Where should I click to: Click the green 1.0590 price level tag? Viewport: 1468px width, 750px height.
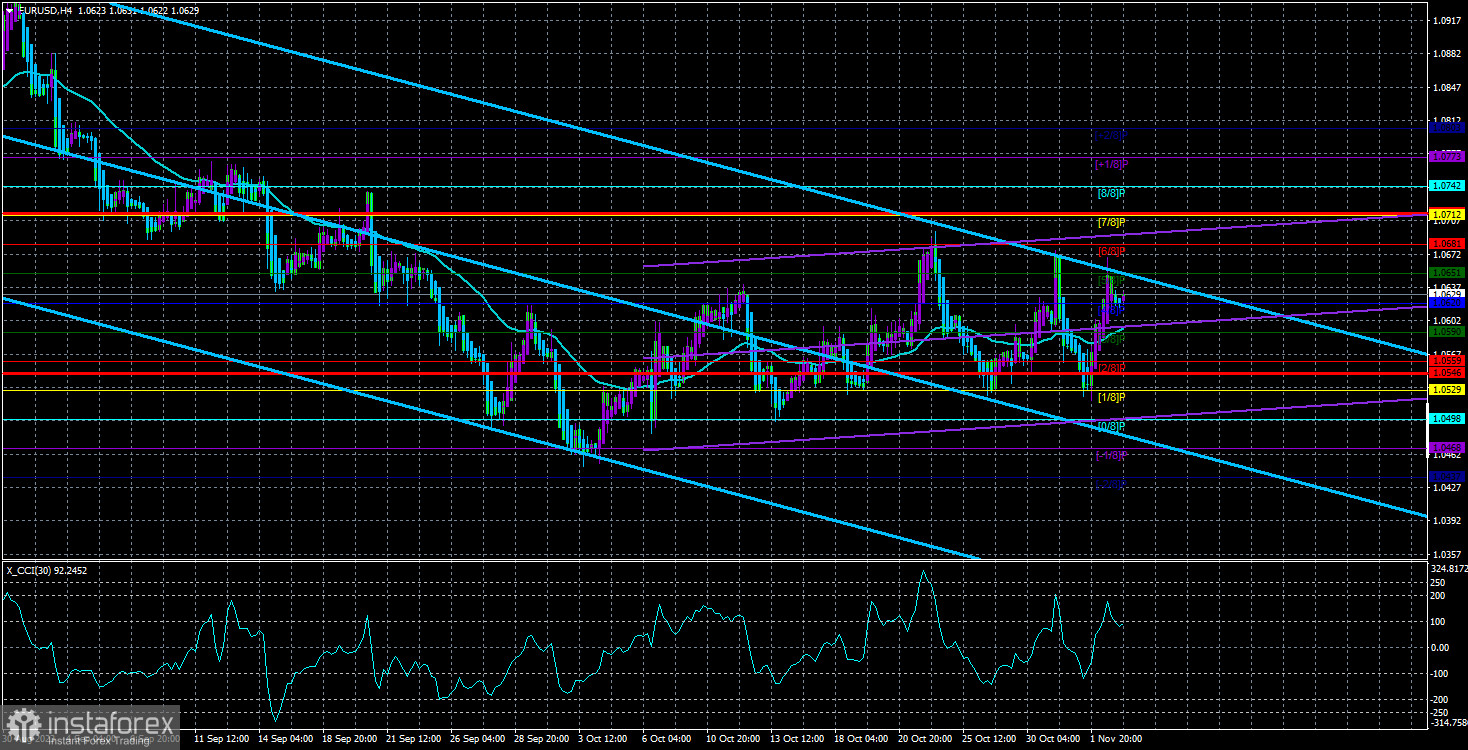[1447, 331]
